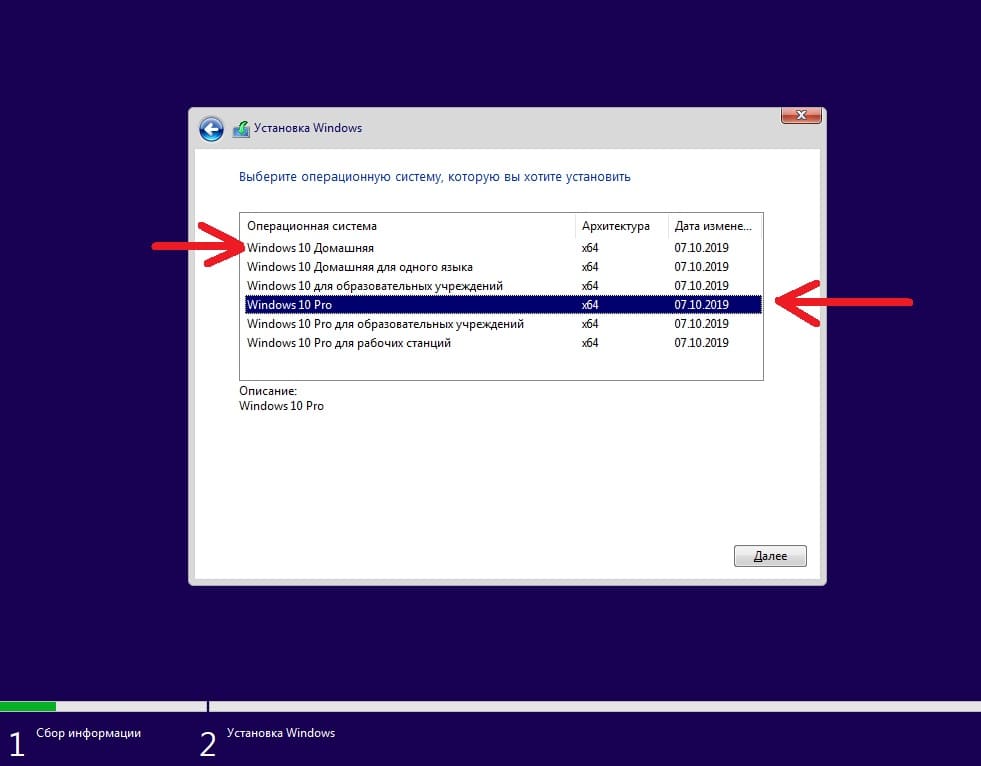Click date in Домашняя для одного языка row
The width and height of the screenshot is (981, 766).
(x=701, y=267)
